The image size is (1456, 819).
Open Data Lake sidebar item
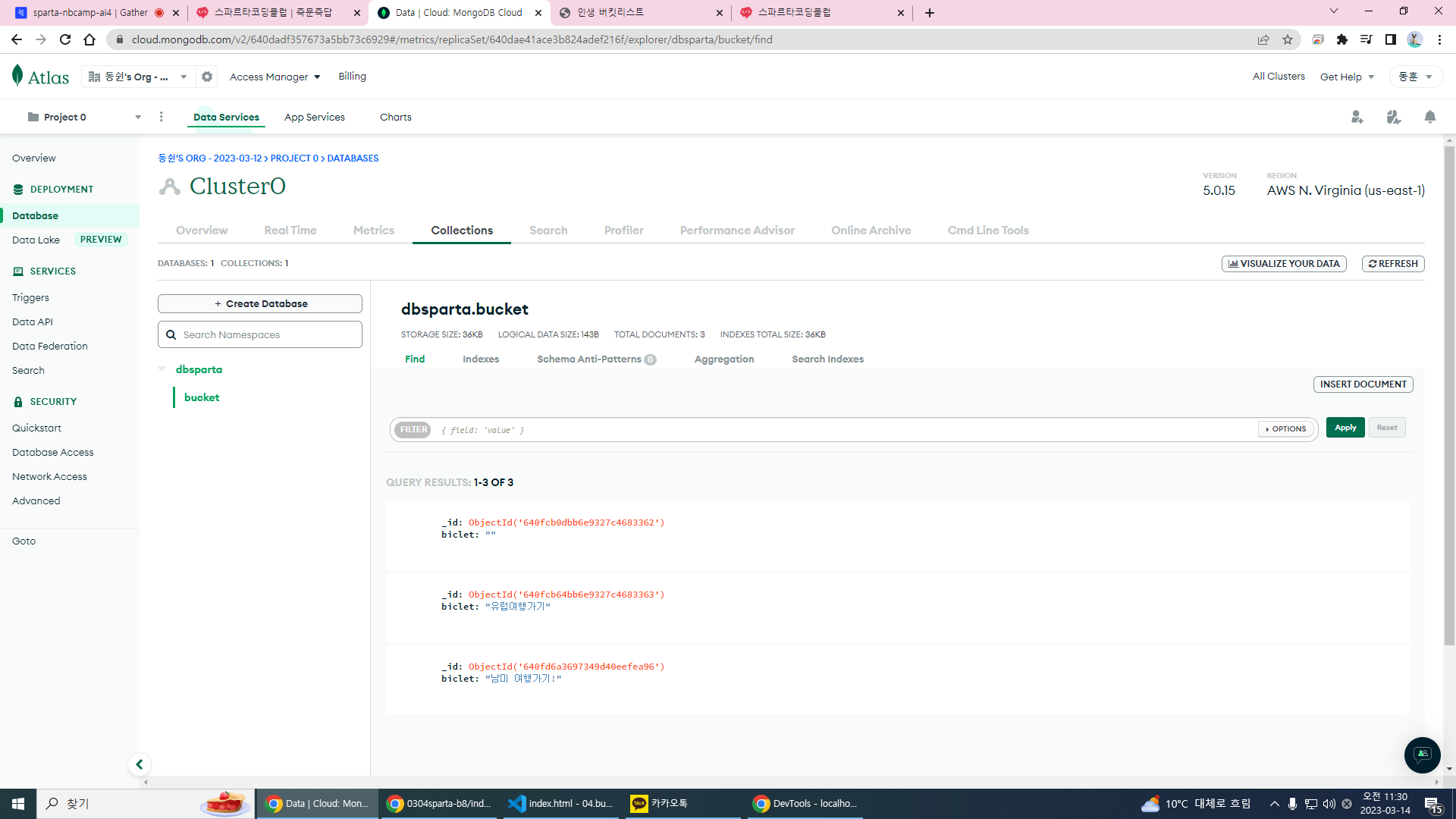[36, 240]
